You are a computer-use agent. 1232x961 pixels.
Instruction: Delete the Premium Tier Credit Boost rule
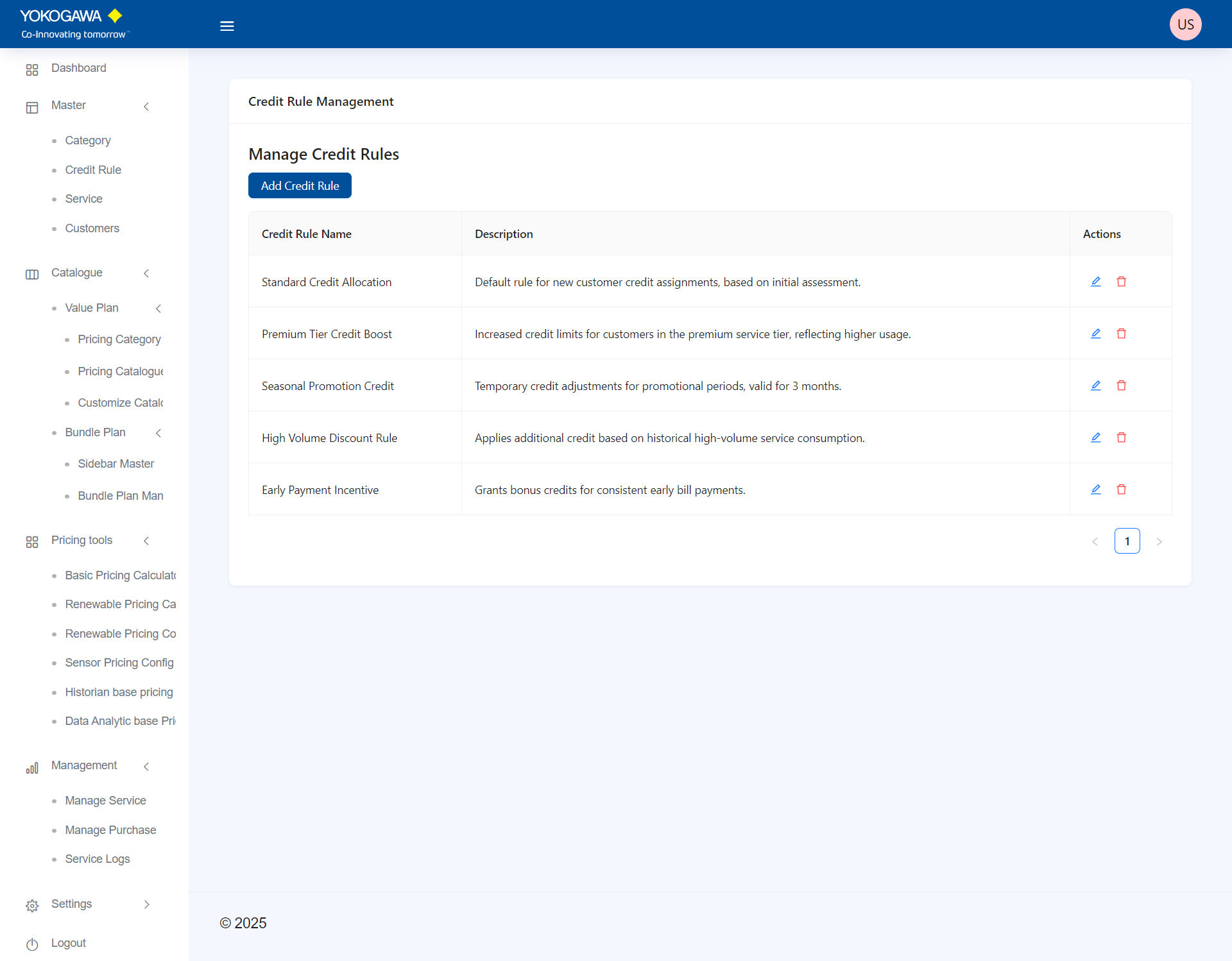1121,334
